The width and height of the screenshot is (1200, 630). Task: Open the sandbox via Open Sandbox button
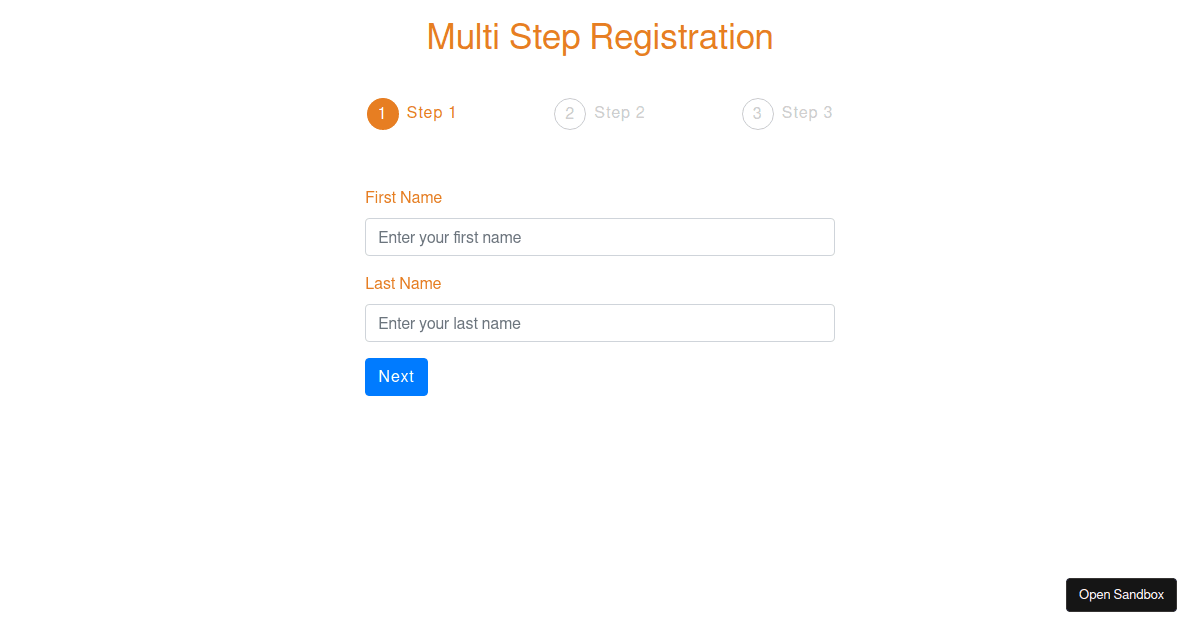pyautogui.click(x=1121, y=595)
